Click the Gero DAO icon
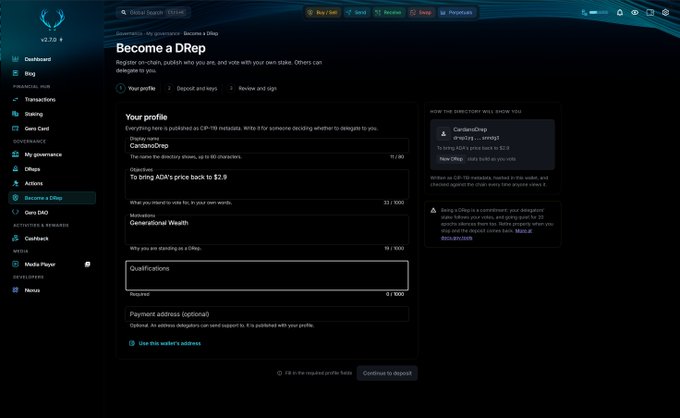Screen dimensions: 680x418 16,212
